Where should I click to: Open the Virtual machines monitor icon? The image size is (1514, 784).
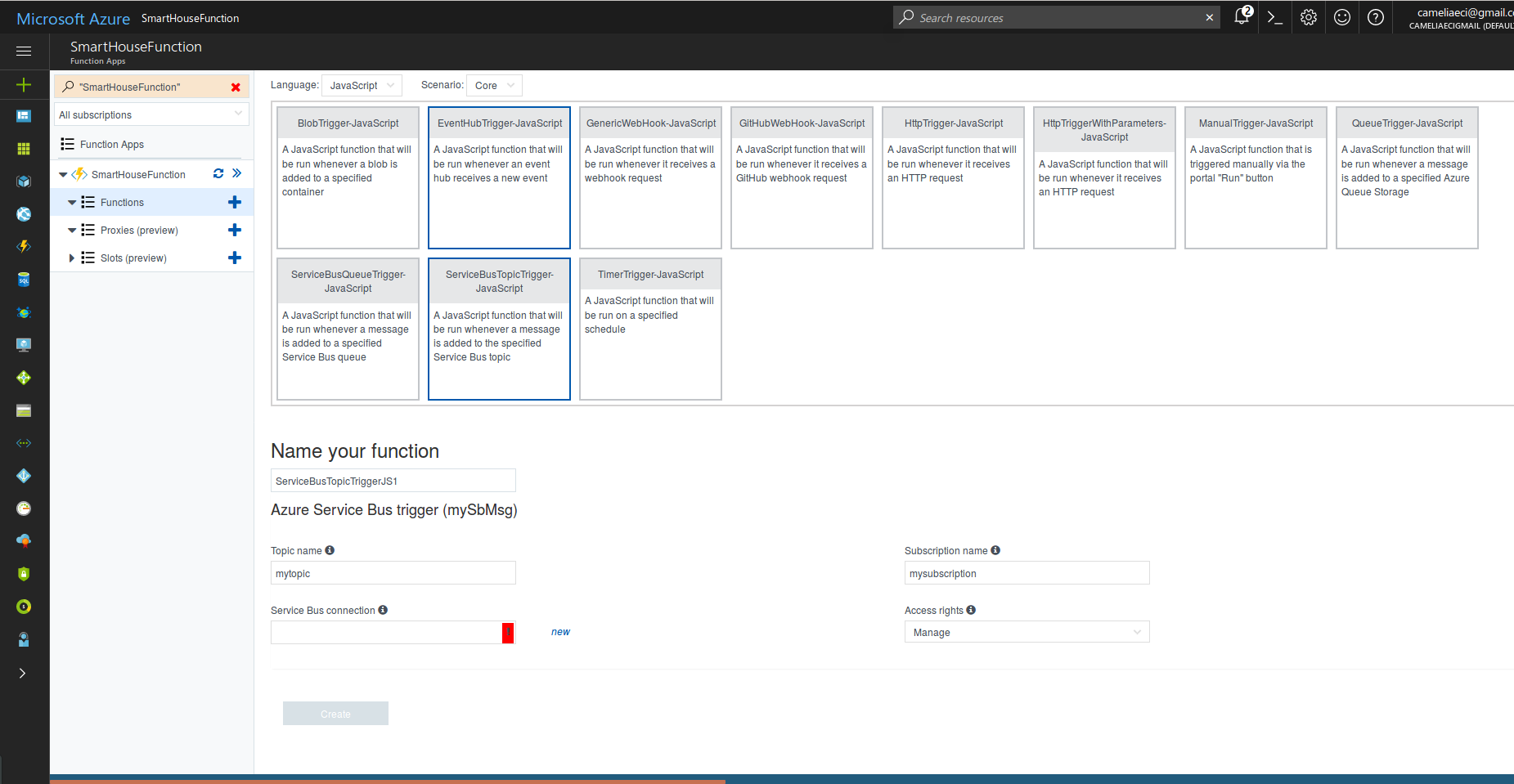(x=24, y=345)
